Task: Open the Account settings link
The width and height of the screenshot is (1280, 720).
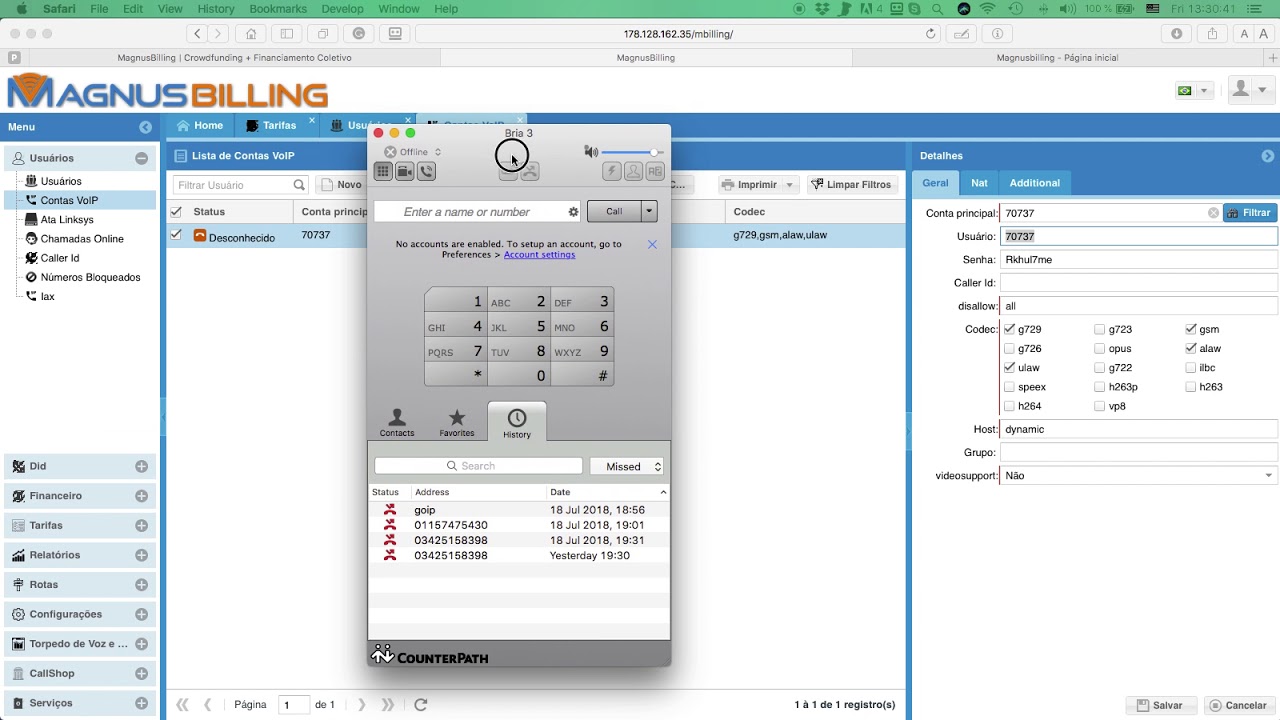Action: [x=539, y=255]
